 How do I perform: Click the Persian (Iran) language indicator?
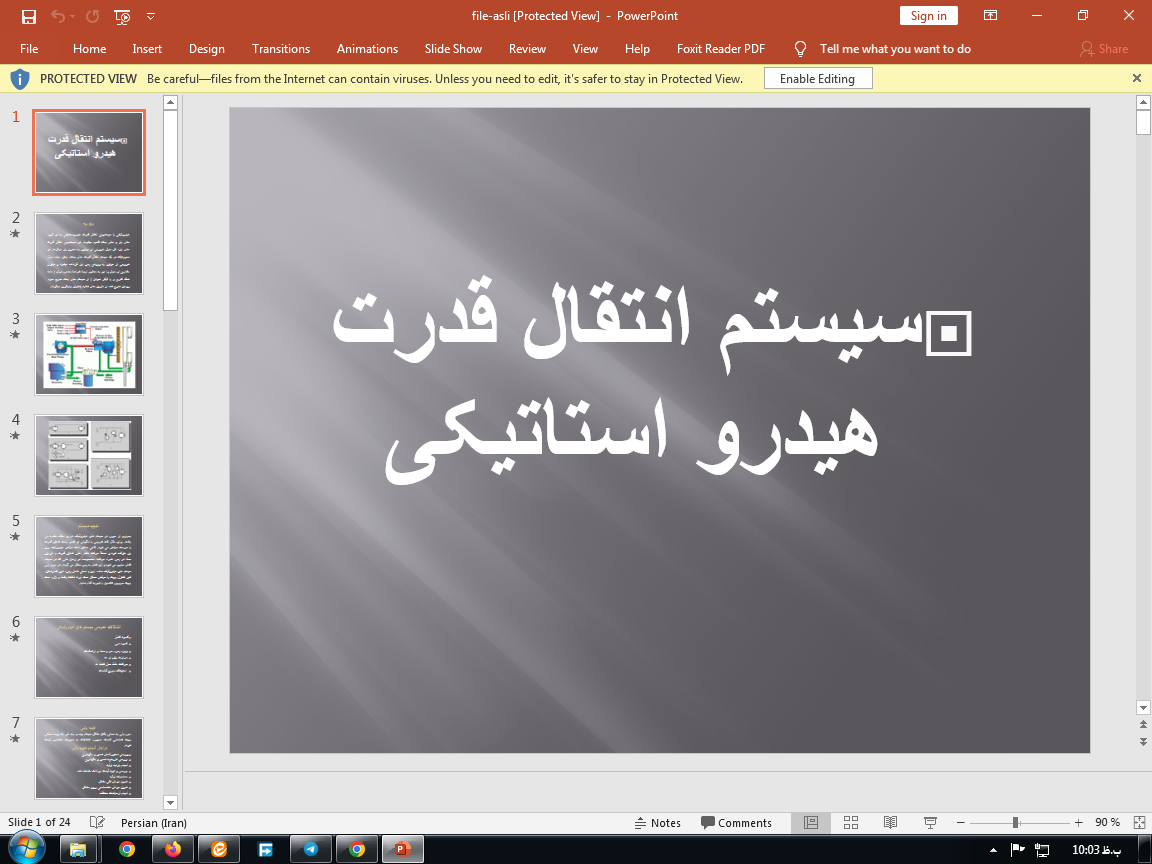pyautogui.click(x=154, y=822)
